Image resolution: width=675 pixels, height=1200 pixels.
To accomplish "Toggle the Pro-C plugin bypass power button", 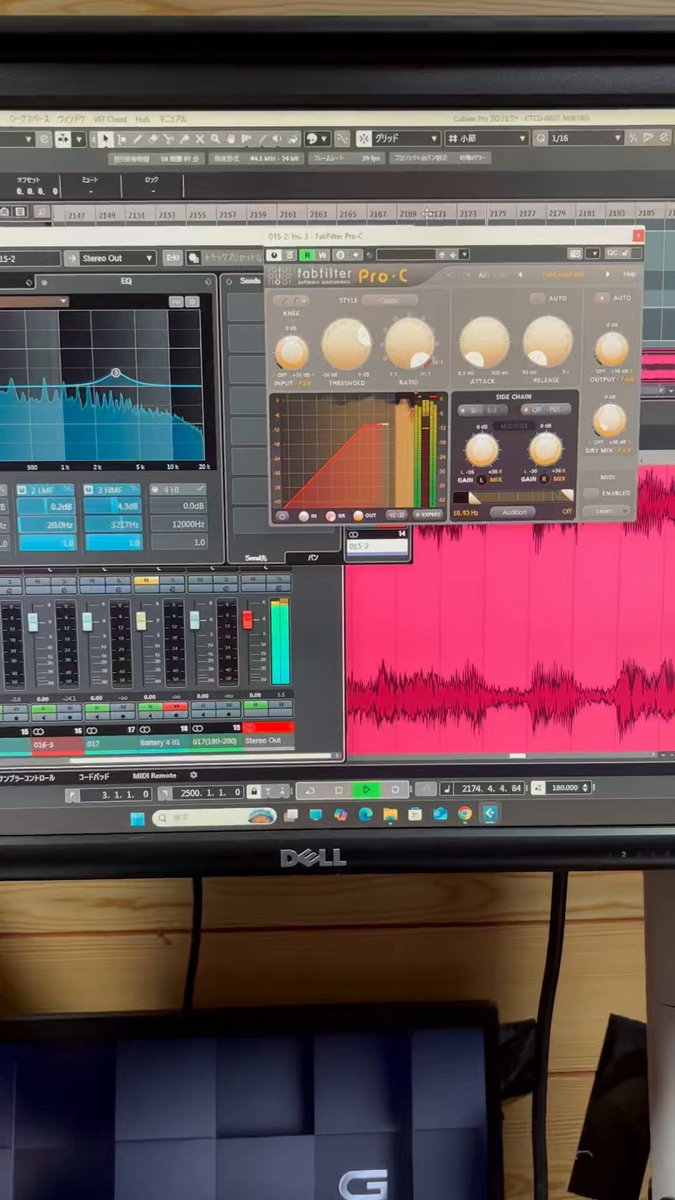I will (x=275, y=255).
